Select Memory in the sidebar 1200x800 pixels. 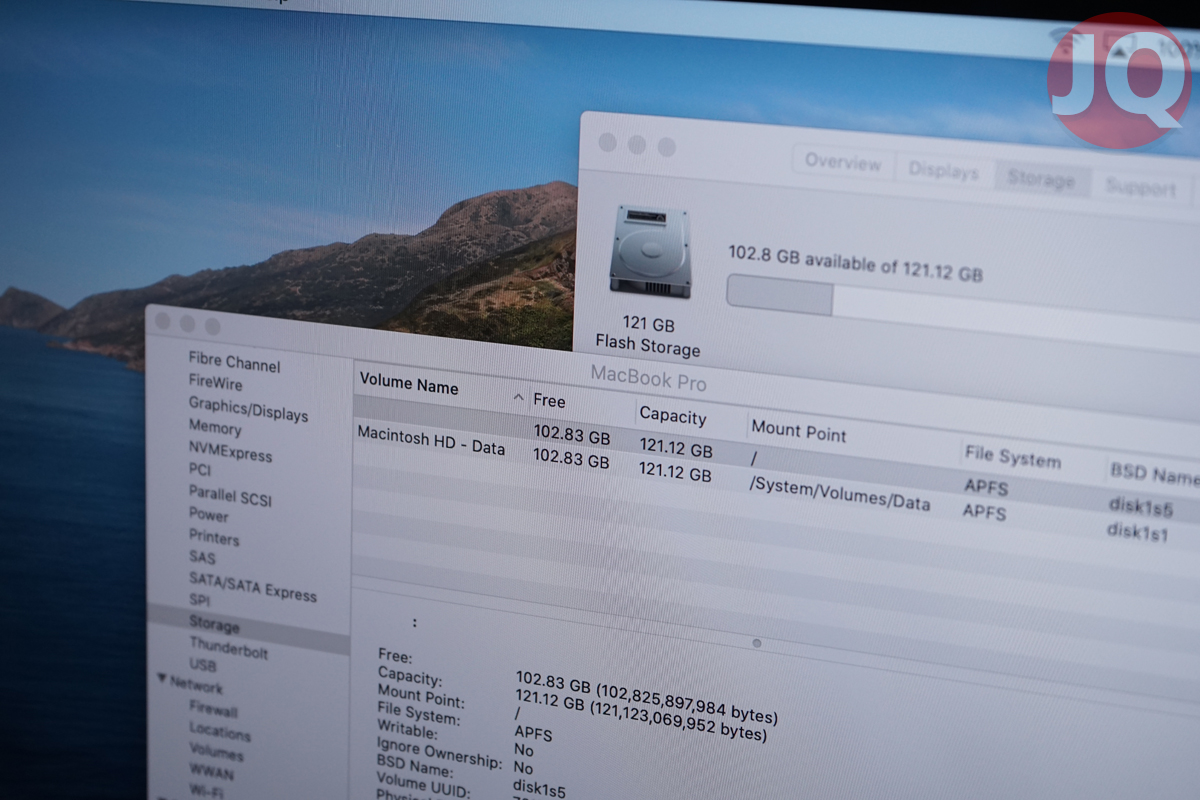tap(215, 427)
